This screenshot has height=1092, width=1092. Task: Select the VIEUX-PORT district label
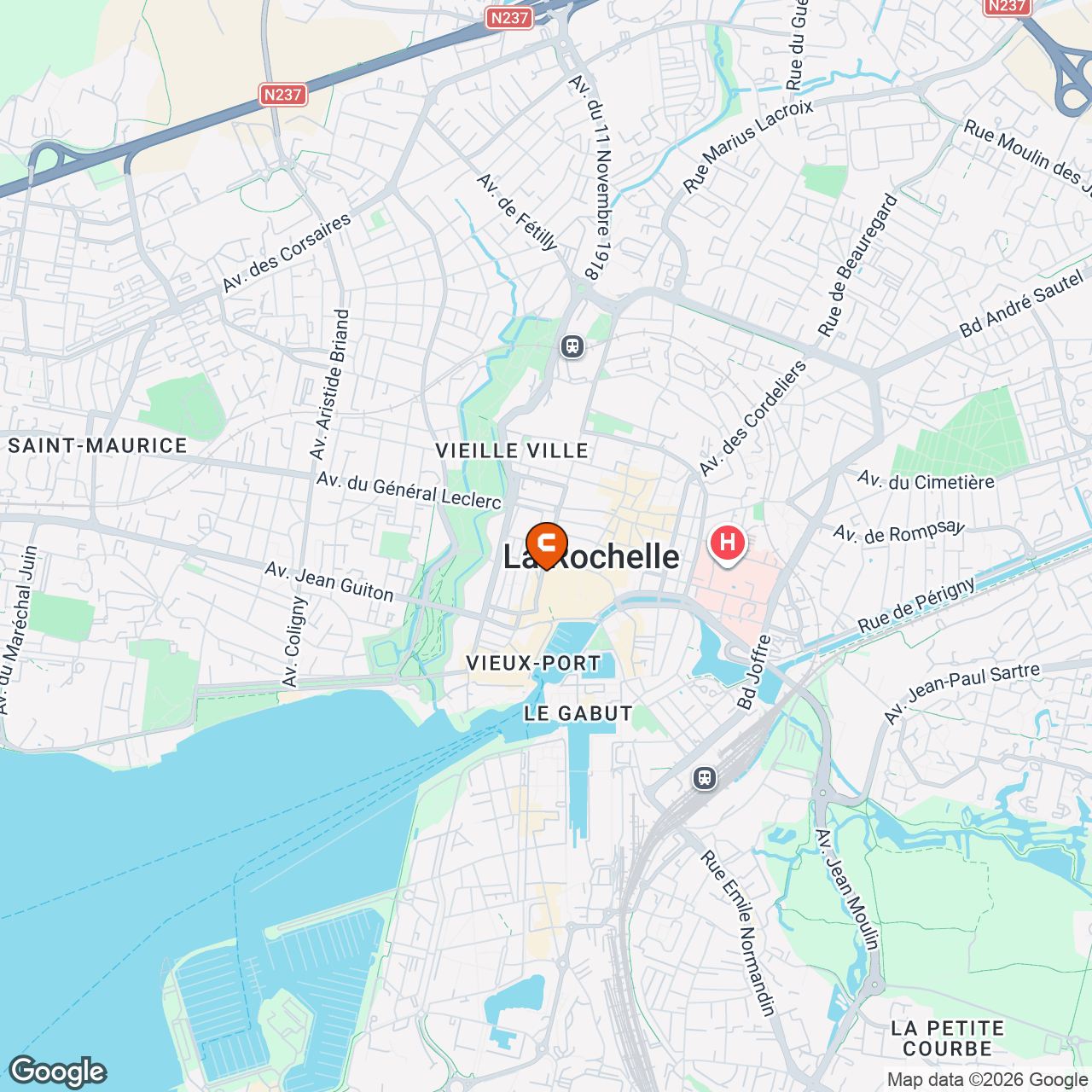533,663
